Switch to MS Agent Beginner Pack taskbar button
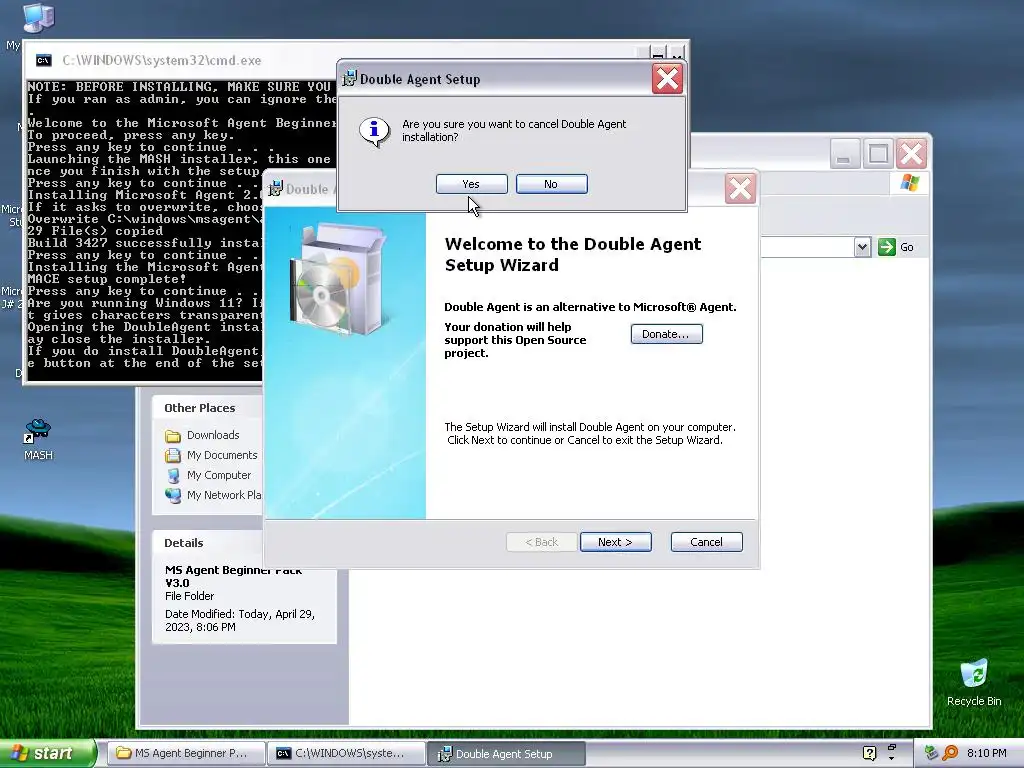The height and width of the screenshot is (768, 1024). (185, 754)
